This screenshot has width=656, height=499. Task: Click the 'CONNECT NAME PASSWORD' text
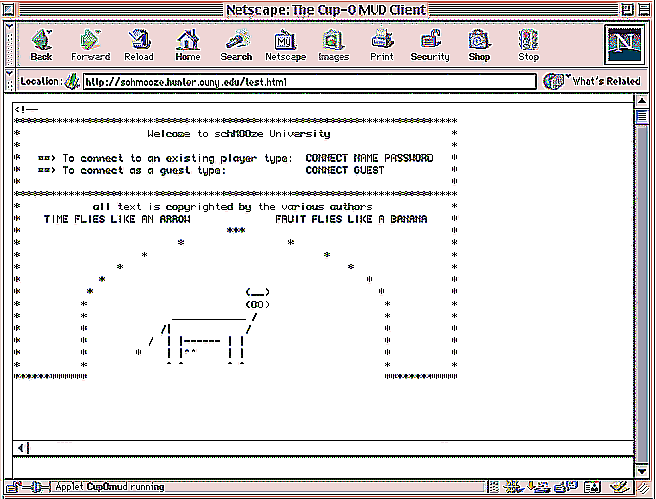click(x=369, y=158)
